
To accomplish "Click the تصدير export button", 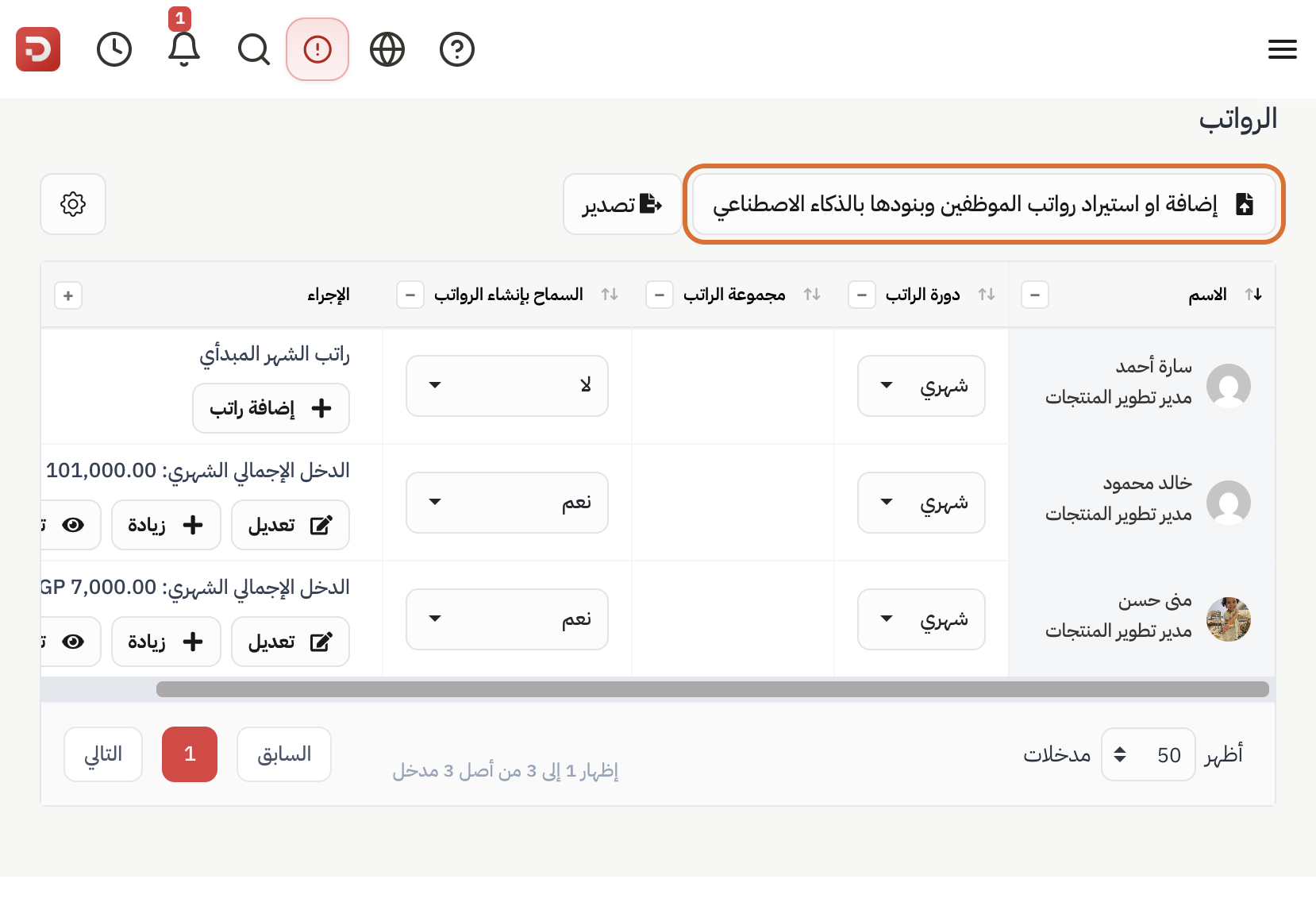I will click(622, 204).
